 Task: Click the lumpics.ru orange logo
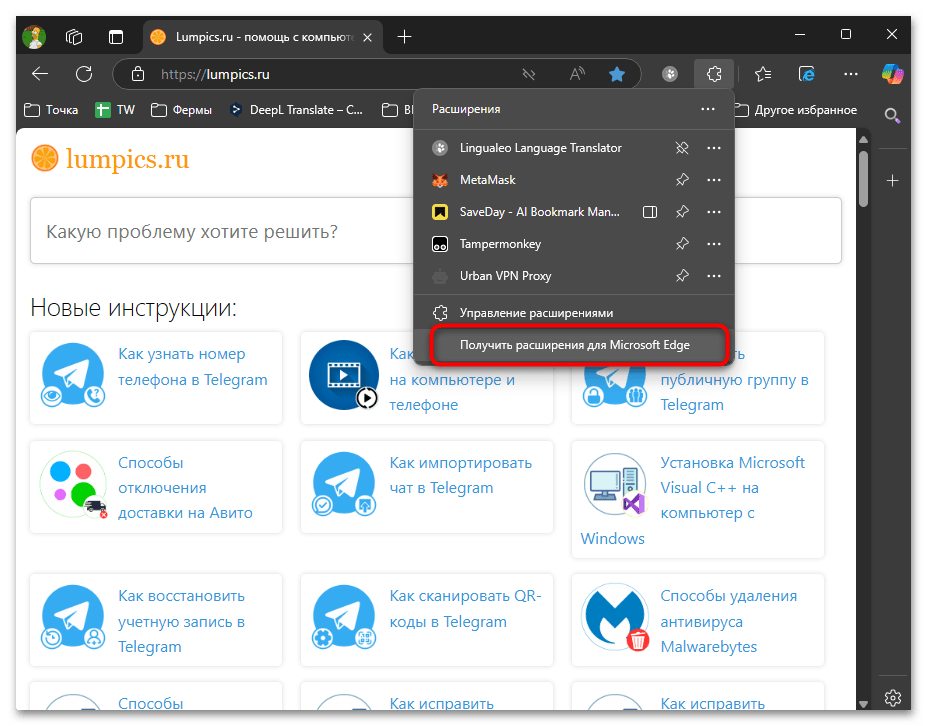click(110, 159)
